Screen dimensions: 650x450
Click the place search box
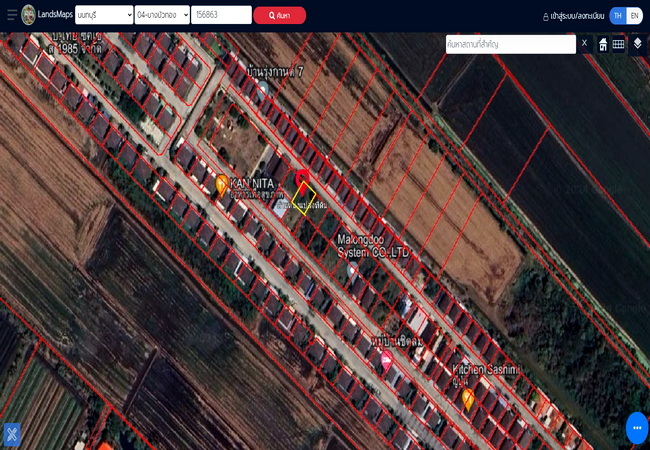pyautogui.click(x=511, y=44)
